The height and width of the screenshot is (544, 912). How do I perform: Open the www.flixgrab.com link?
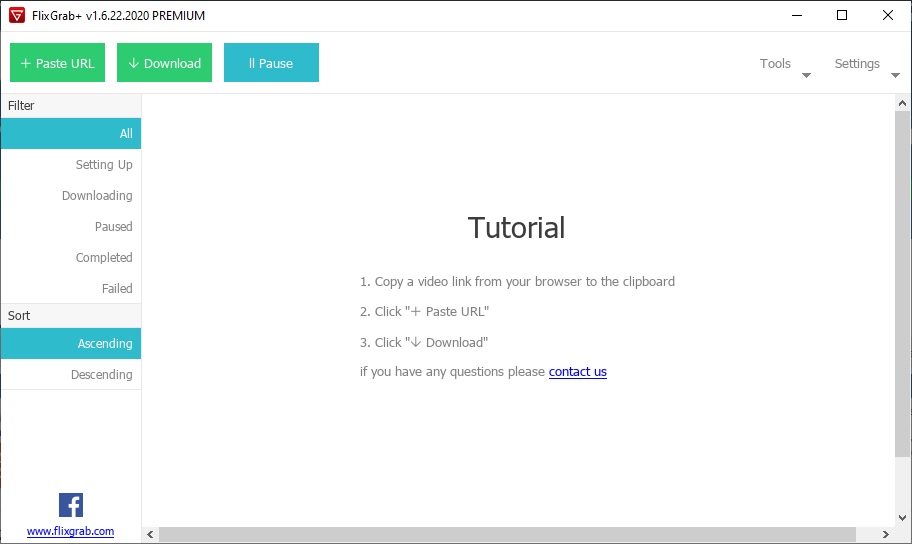point(70,531)
